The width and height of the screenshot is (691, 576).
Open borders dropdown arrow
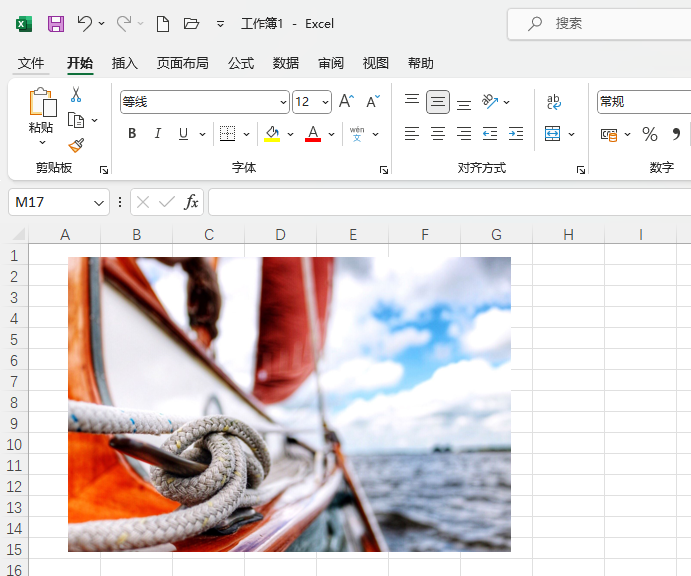point(246,134)
